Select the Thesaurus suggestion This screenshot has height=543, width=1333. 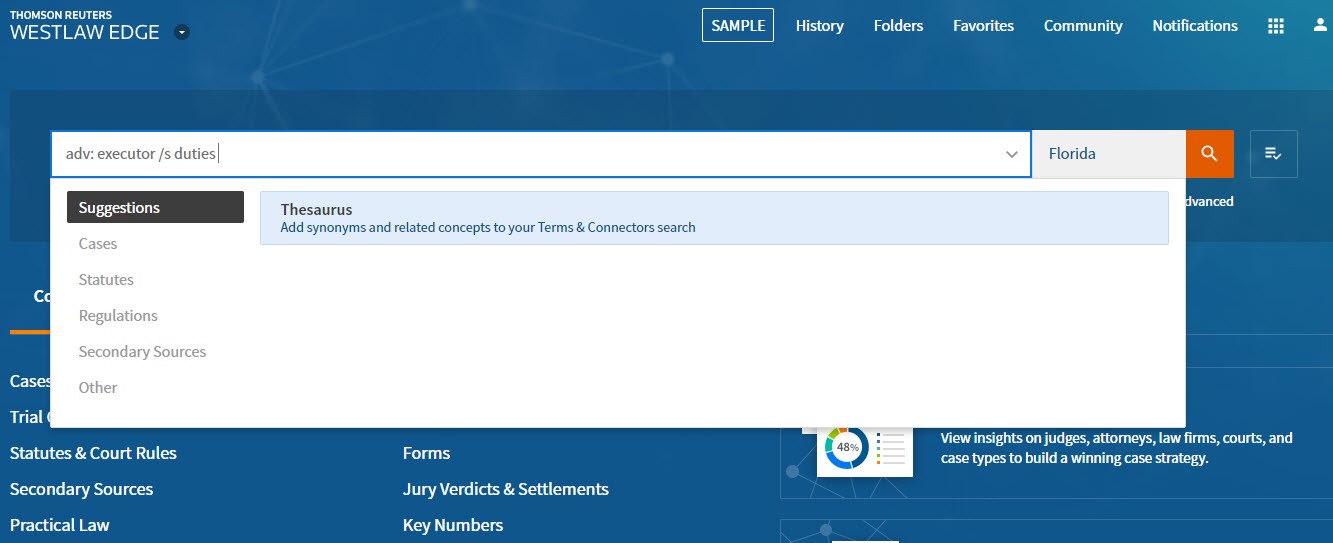point(713,218)
